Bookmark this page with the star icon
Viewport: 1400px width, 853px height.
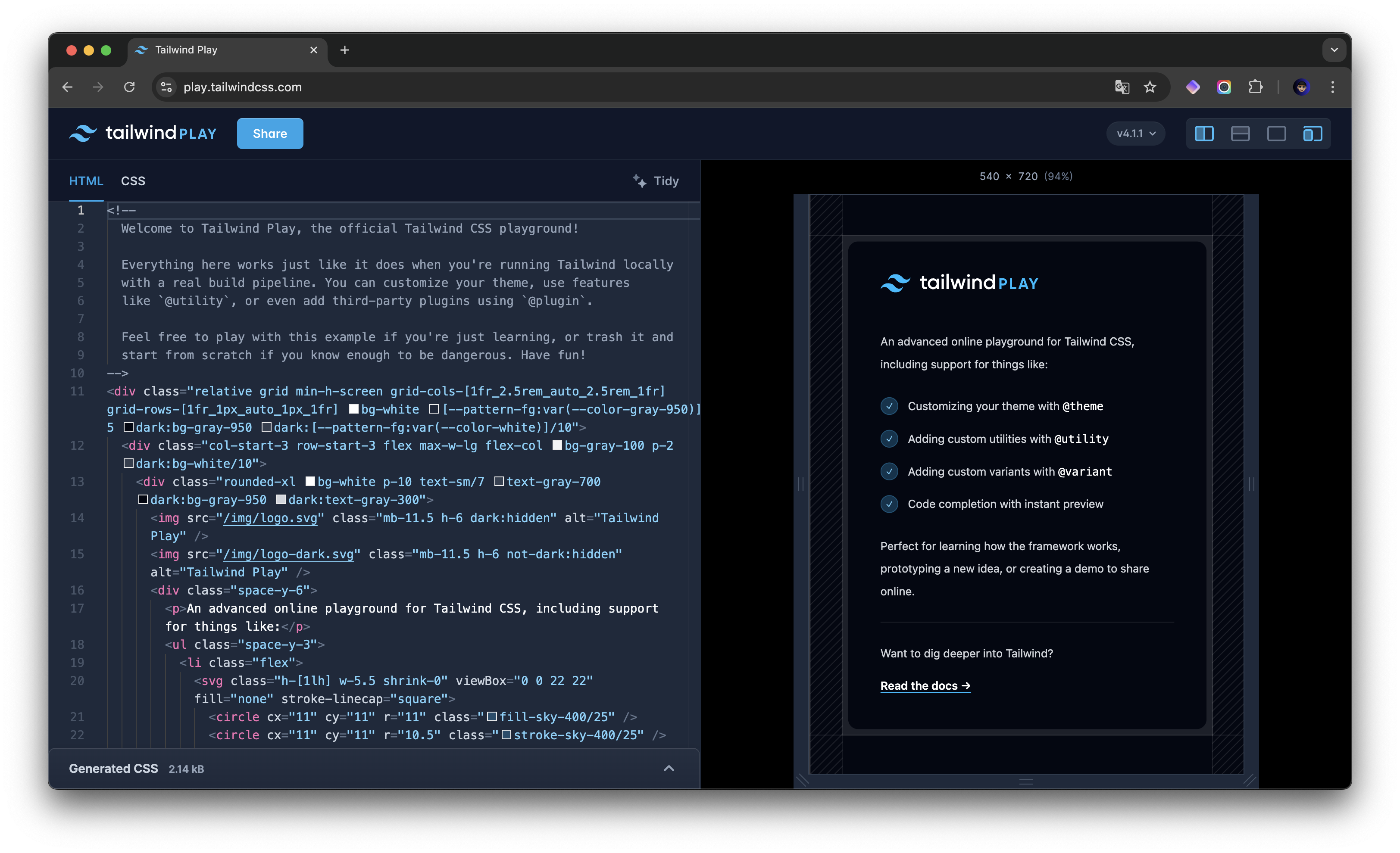(x=1150, y=87)
